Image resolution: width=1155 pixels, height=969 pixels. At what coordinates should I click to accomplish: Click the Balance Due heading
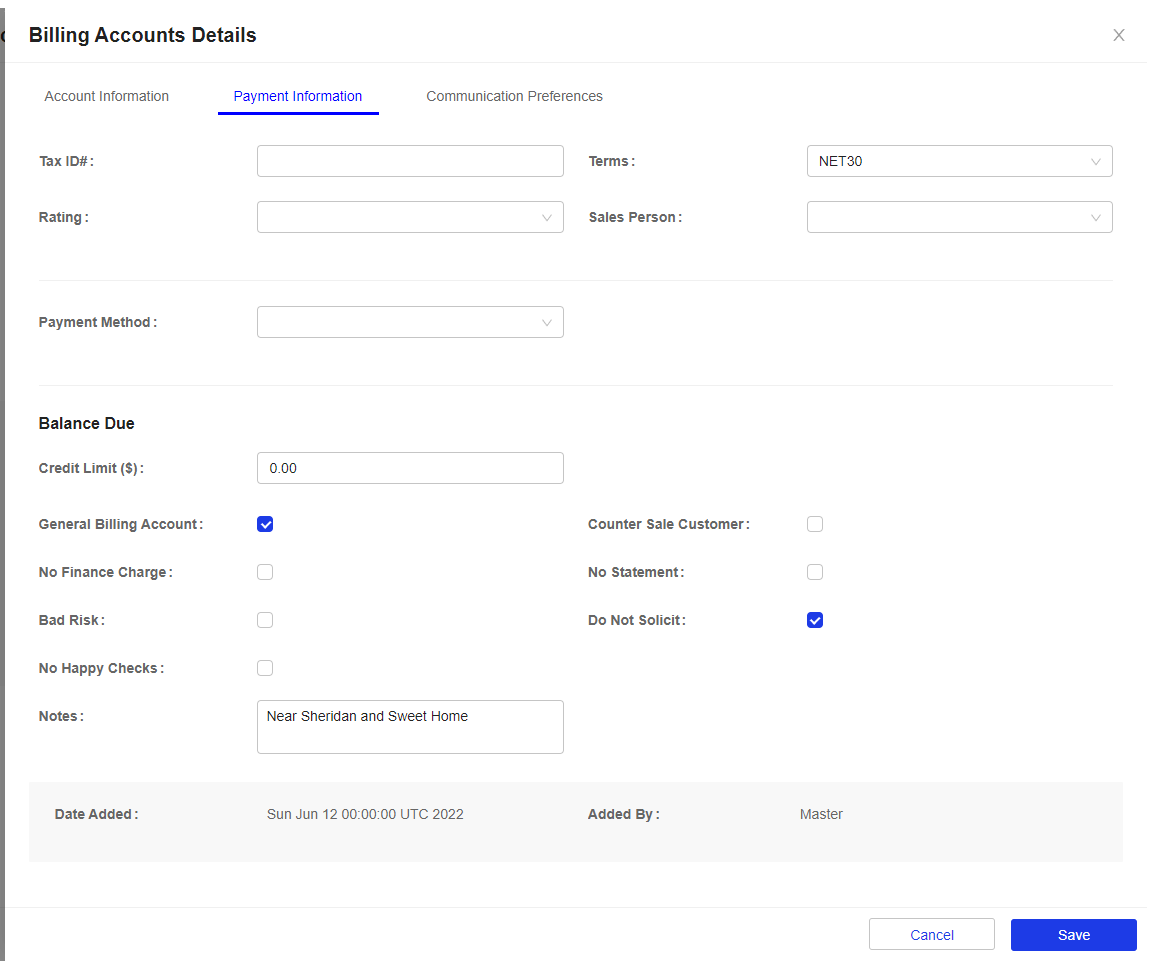click(x=87, y=426)
